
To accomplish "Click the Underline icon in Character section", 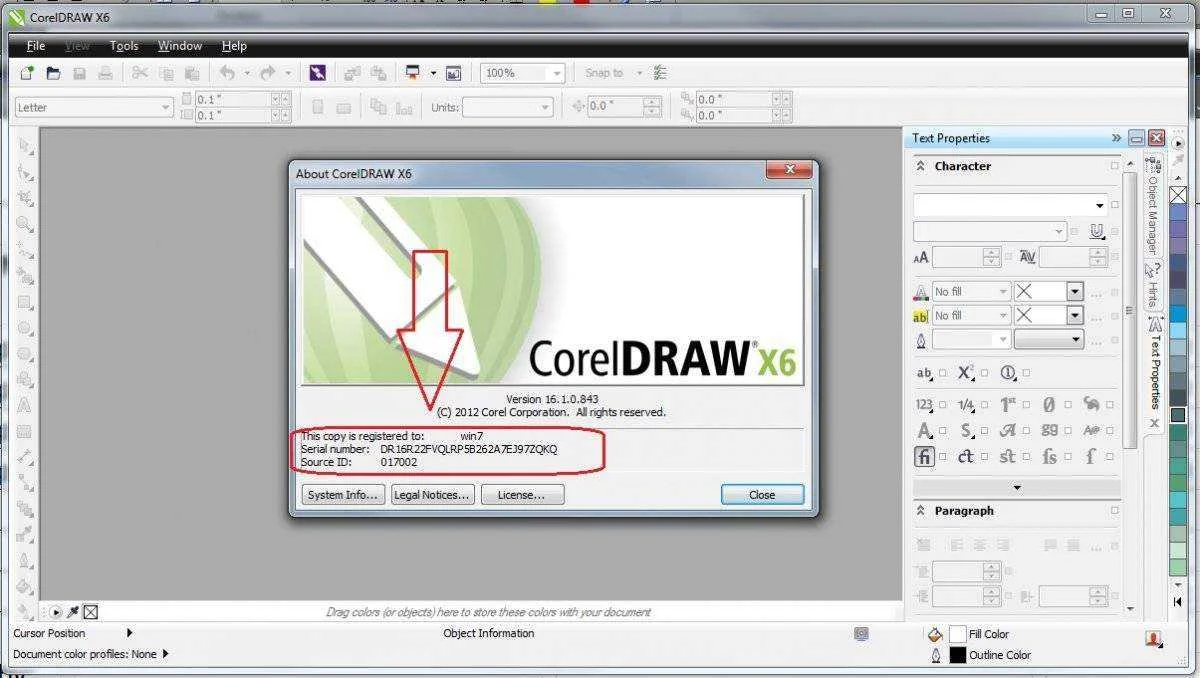I will click(x=1097, y=231).
